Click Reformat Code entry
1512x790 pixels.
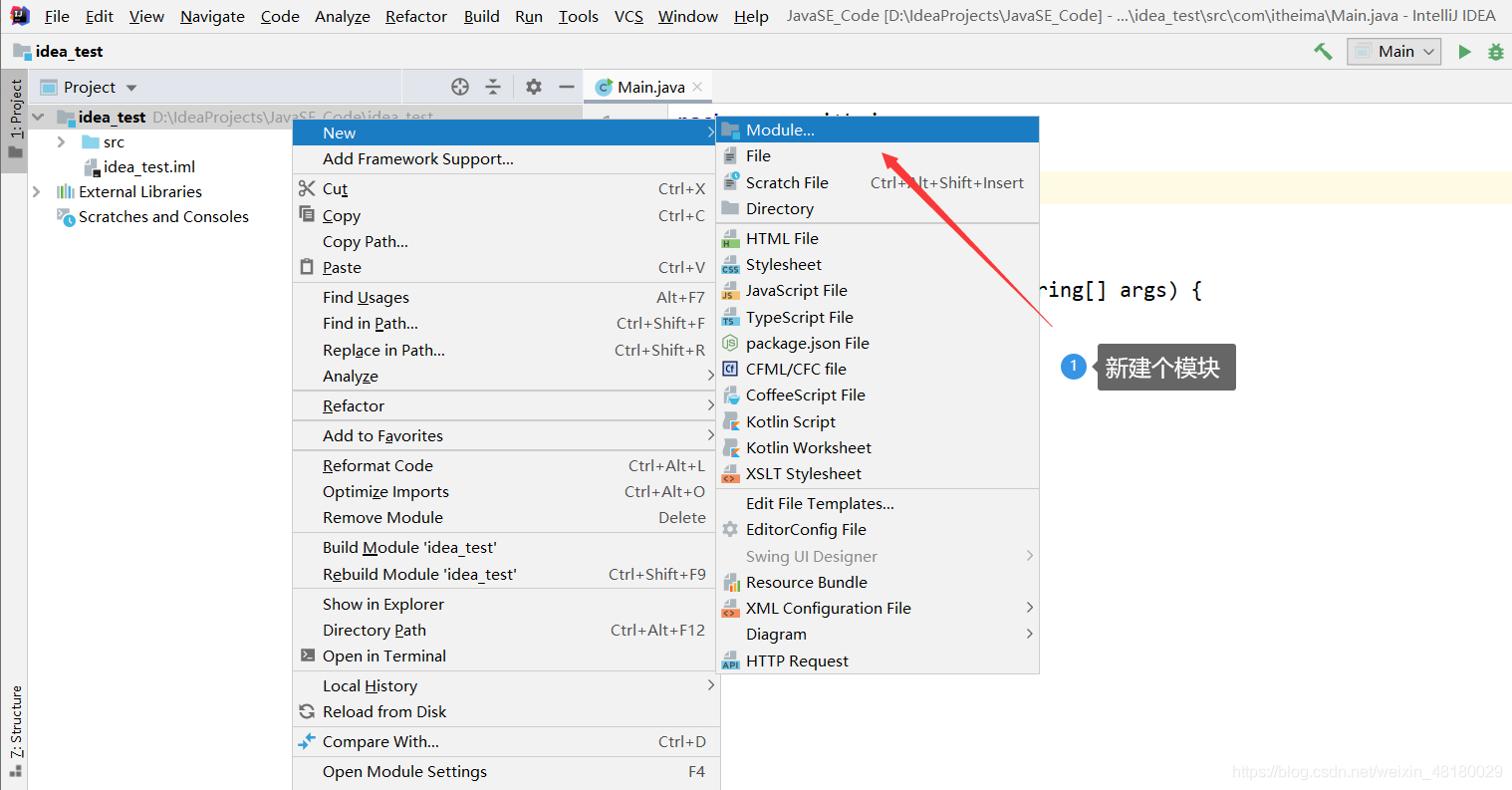click(504, 465)
